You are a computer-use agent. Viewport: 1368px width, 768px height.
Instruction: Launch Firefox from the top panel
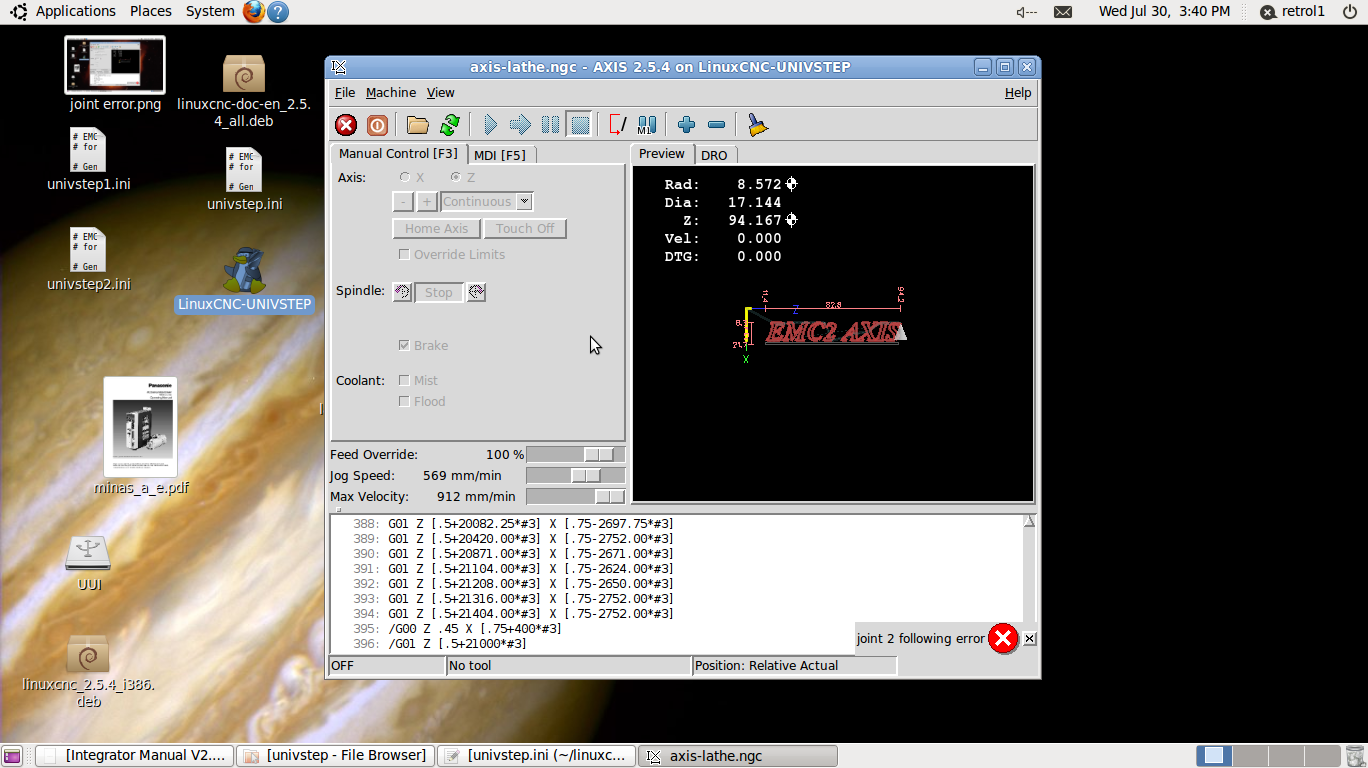253,12
